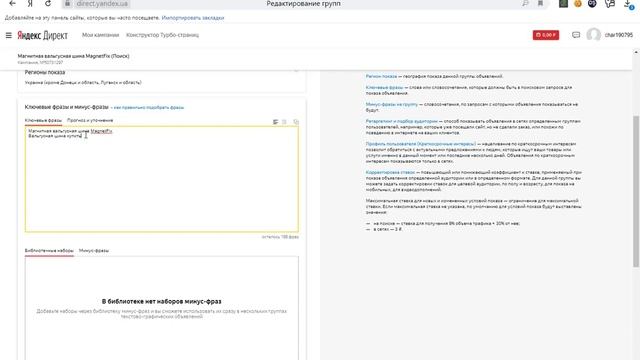The height and width of the screenshot is (360, 640).
Task: Open 'Мои кампании' in the top menu
Action: [100, 35]
